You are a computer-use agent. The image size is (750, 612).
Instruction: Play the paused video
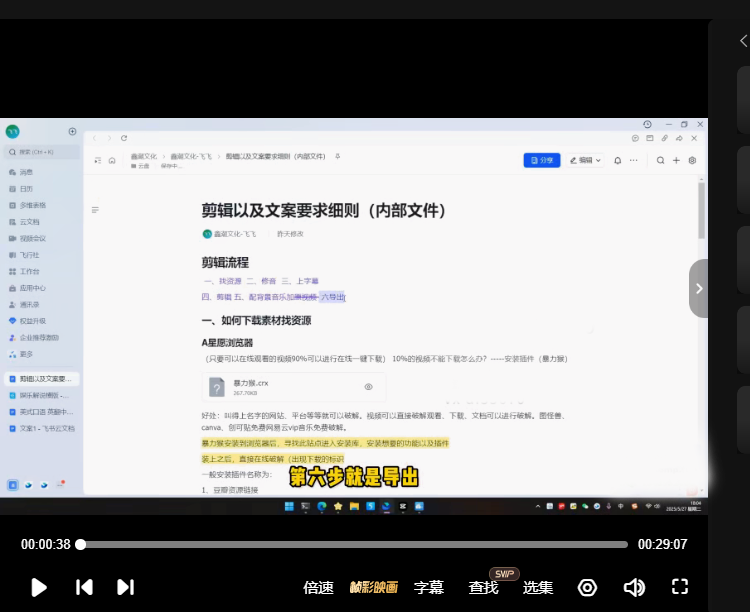pos(39,587)
